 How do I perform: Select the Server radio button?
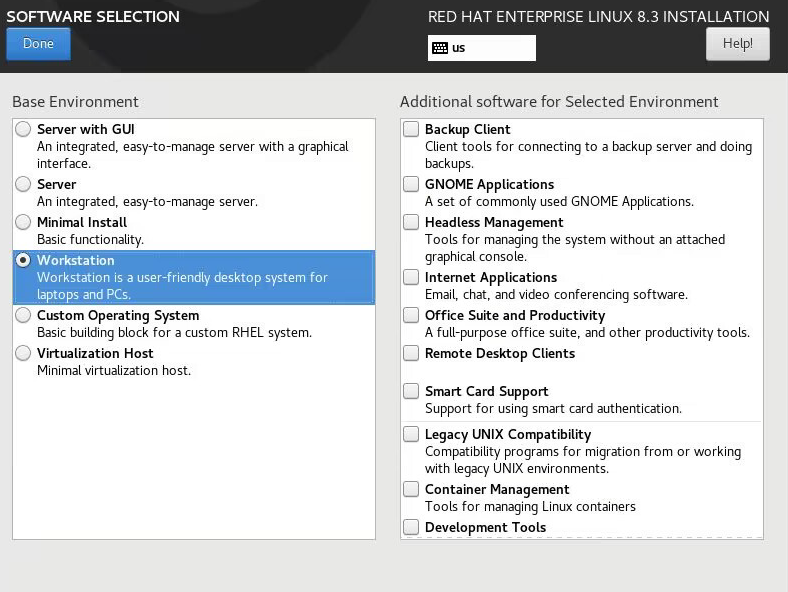[x=23, y=184]
